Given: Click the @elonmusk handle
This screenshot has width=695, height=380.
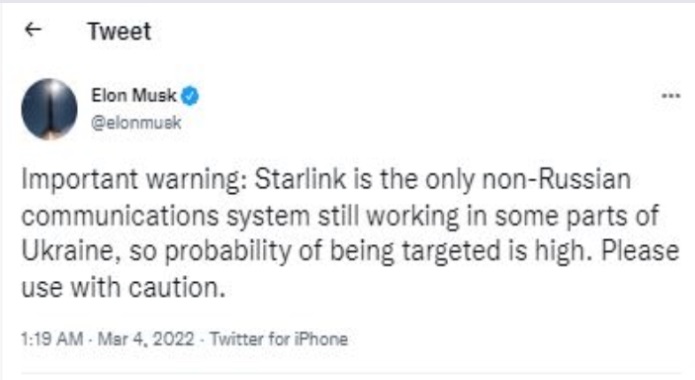Looking at the screenshot, I should click(x=136, y=122).
